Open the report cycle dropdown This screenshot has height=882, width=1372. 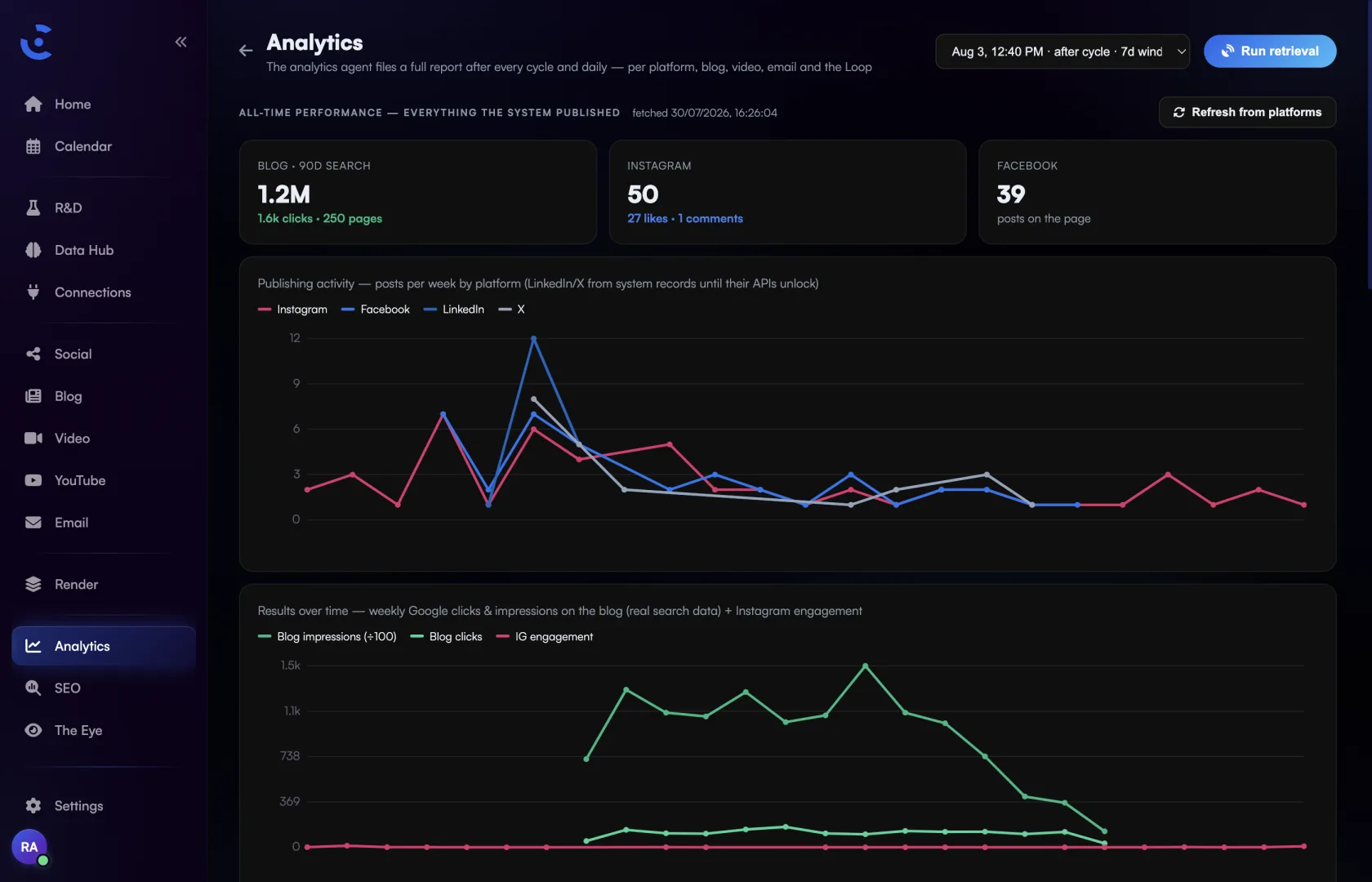pos(1062,51)
